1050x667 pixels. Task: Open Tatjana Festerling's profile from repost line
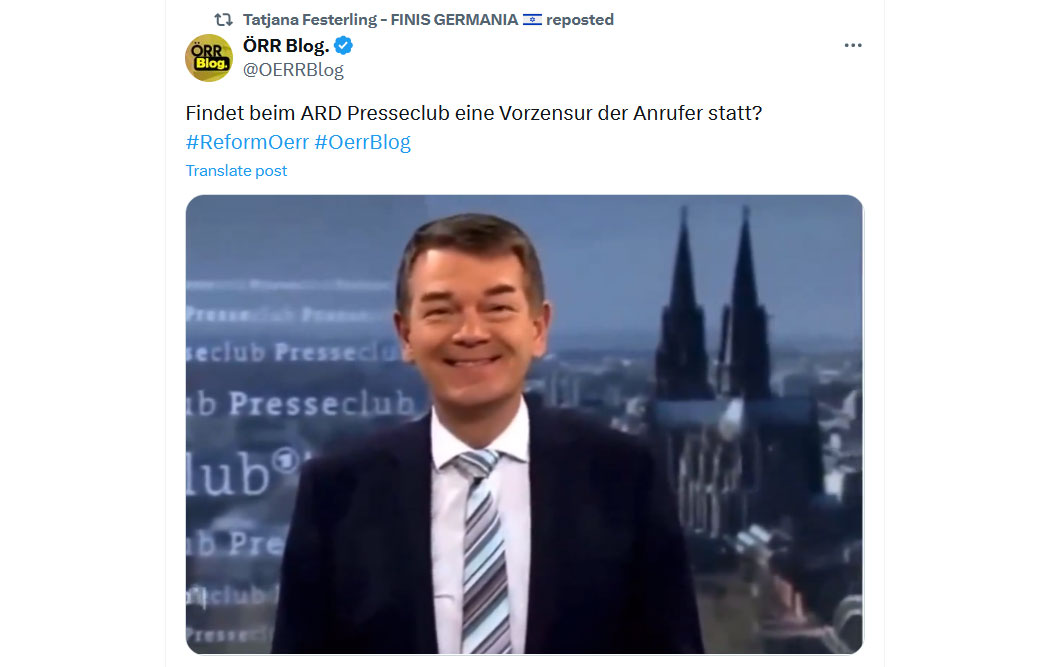point(380,20)
